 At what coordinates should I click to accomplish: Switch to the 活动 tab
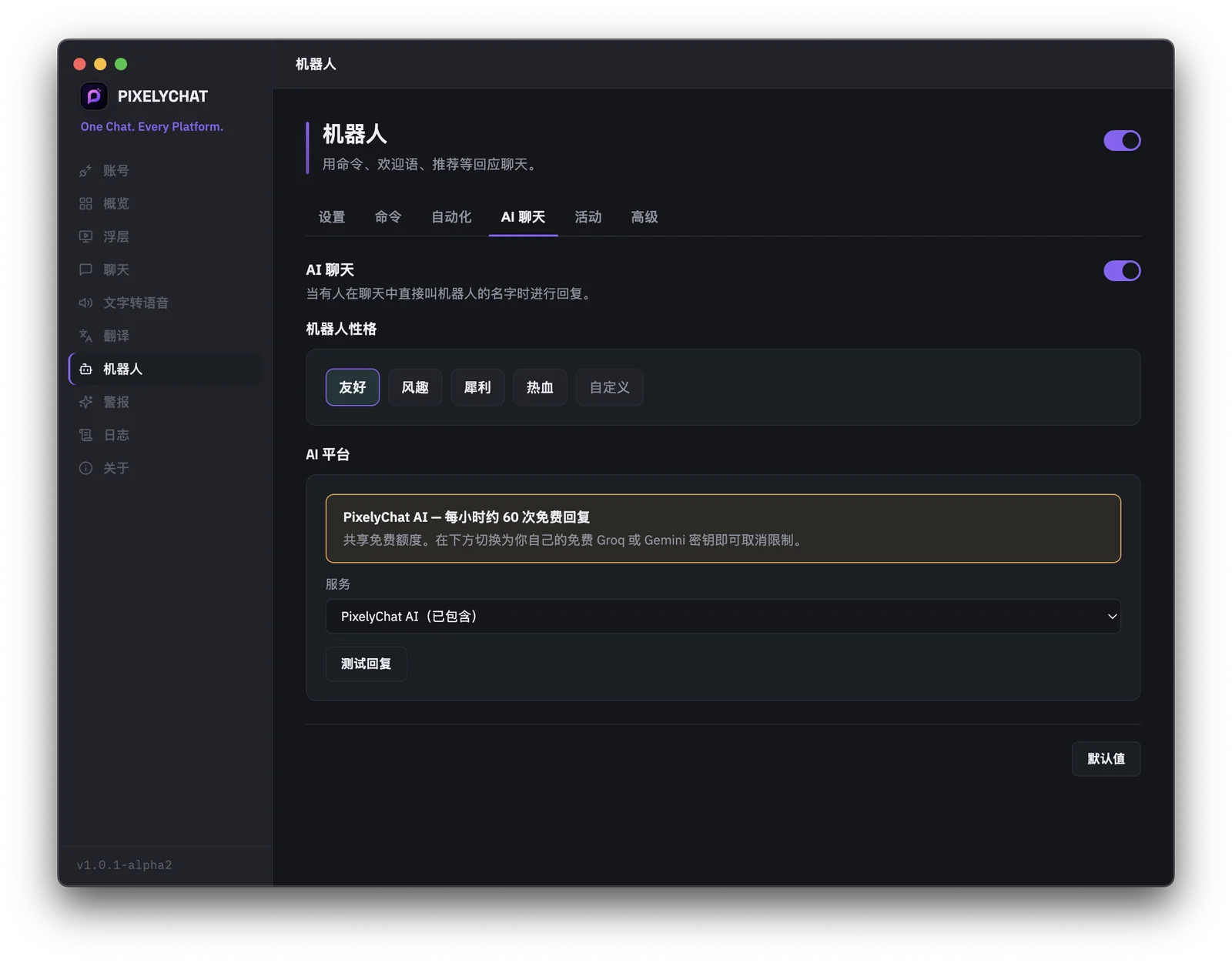(x=588, y=217)
